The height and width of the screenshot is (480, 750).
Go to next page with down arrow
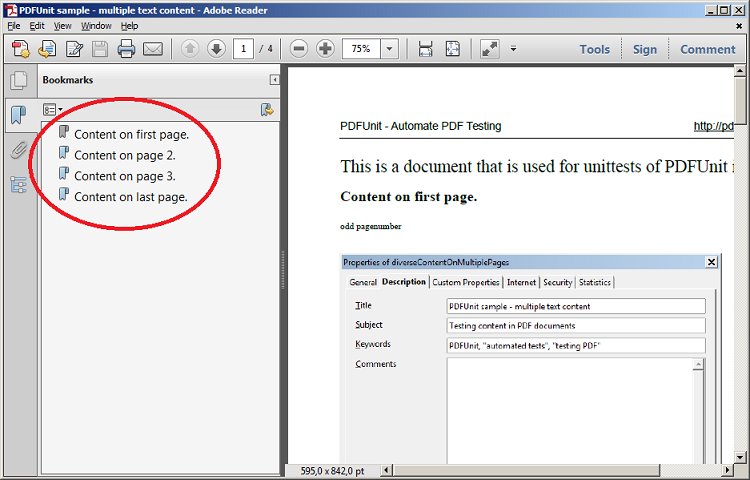pos(216,49)
